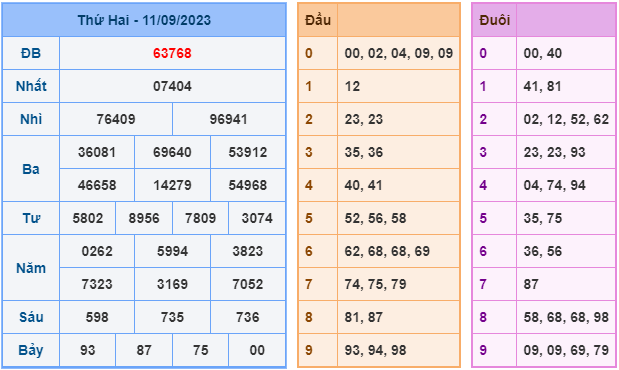The height and width of the screenshot is (370, 619).
Task: Select Đuôi row values 23, 23, 93
Action: pos(554,152)
